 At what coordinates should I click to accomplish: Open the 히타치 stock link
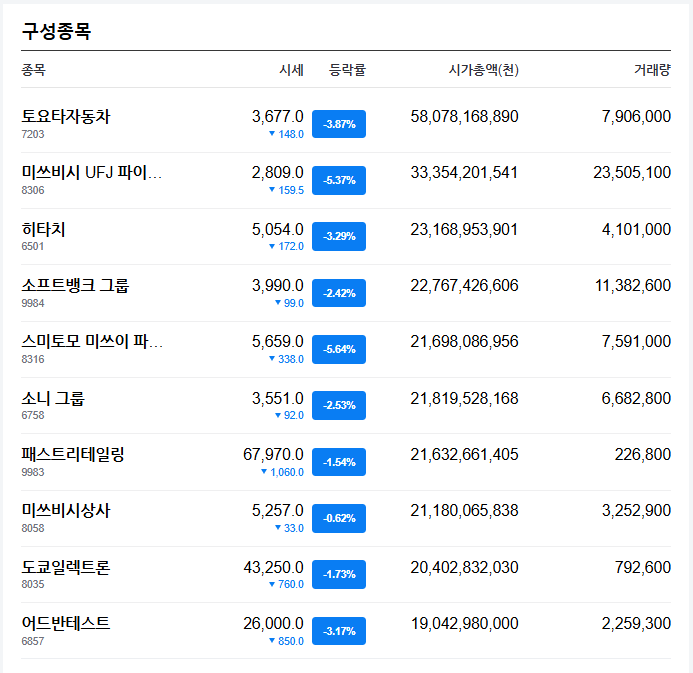point(43,229)
